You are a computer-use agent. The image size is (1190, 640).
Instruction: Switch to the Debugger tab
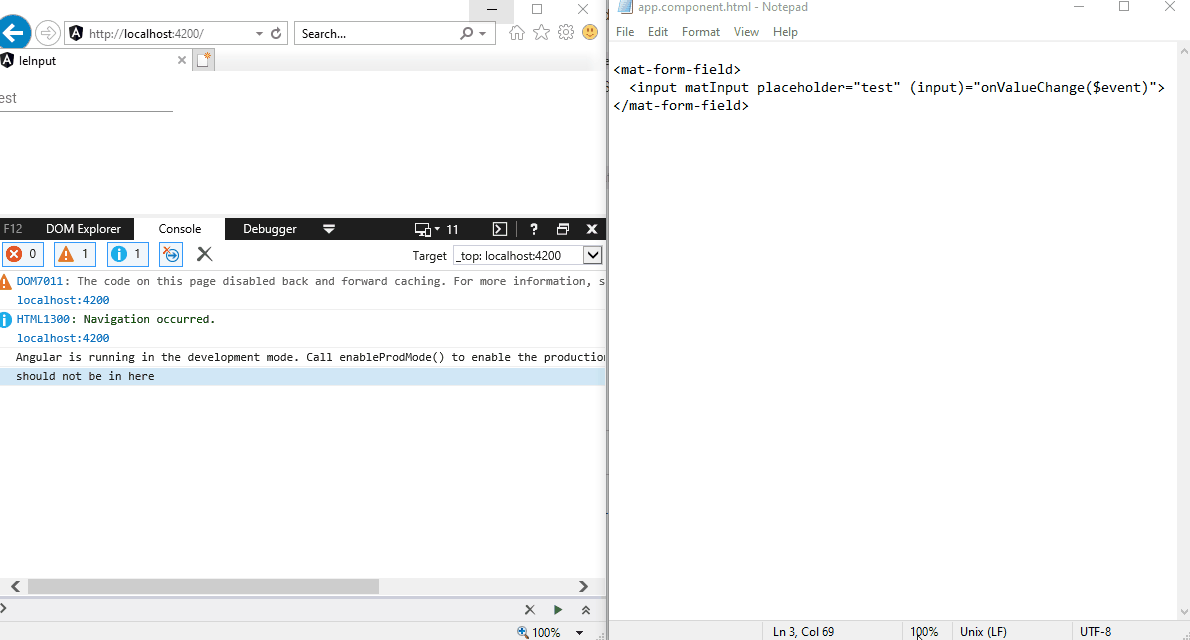coord(269,229)
